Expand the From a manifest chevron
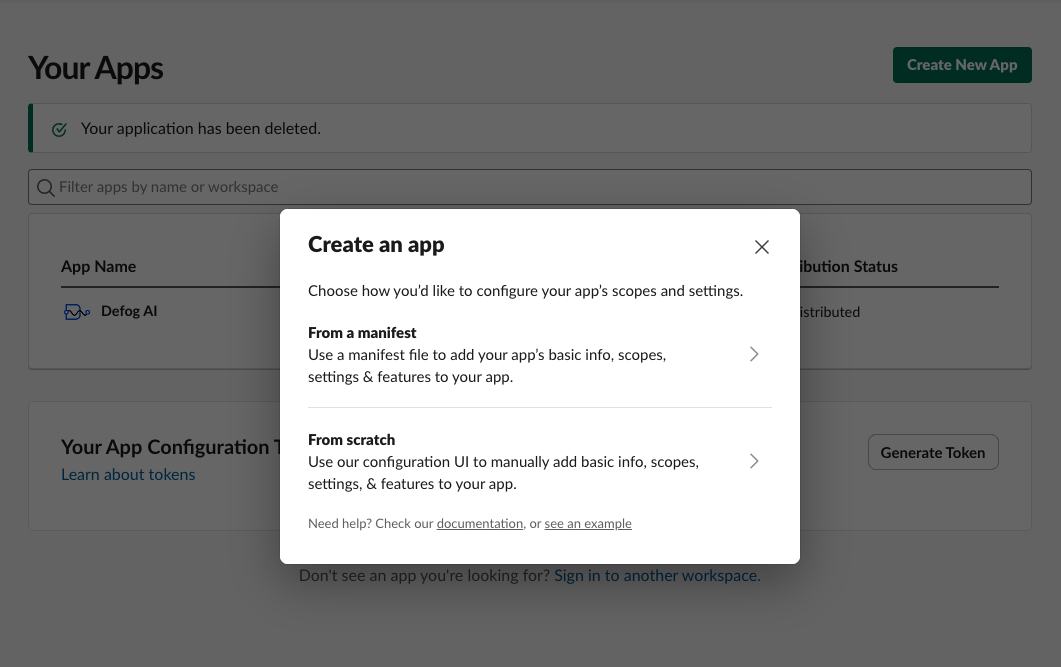Viewport: 1061px width, 667px height. pos(754,354)
